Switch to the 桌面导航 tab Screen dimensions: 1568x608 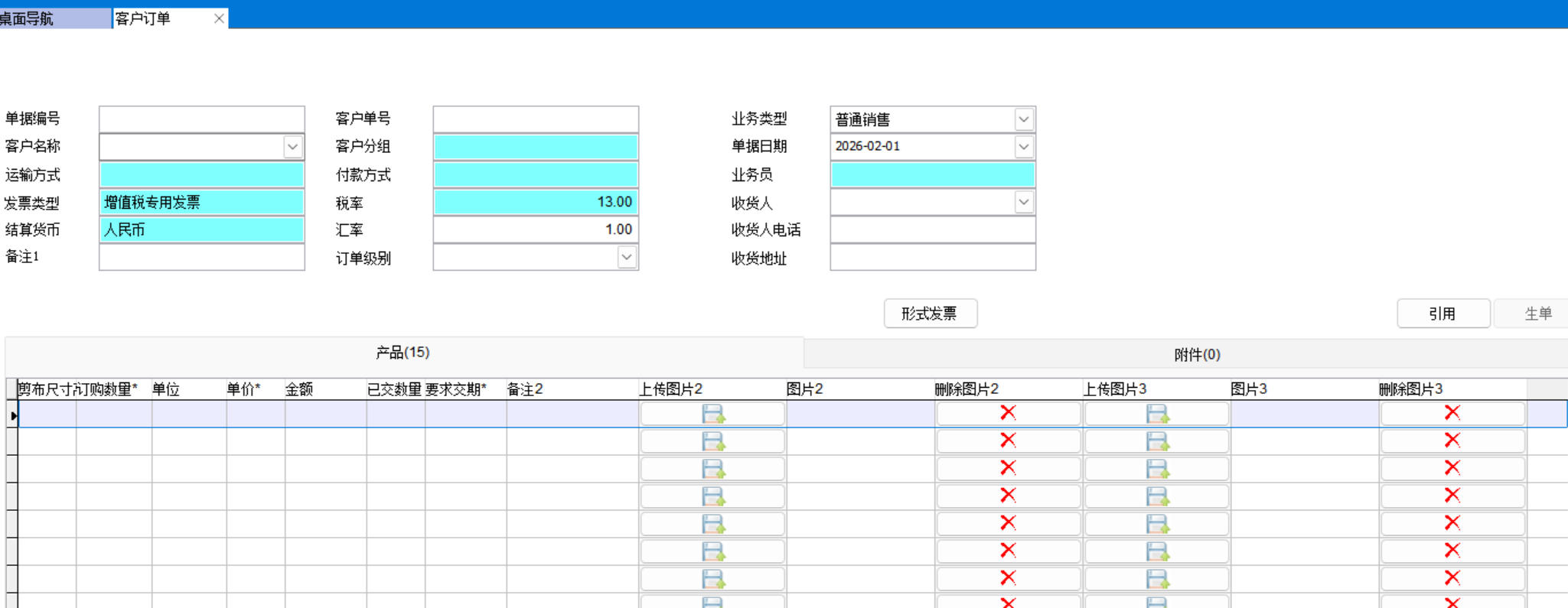(54, 18)
